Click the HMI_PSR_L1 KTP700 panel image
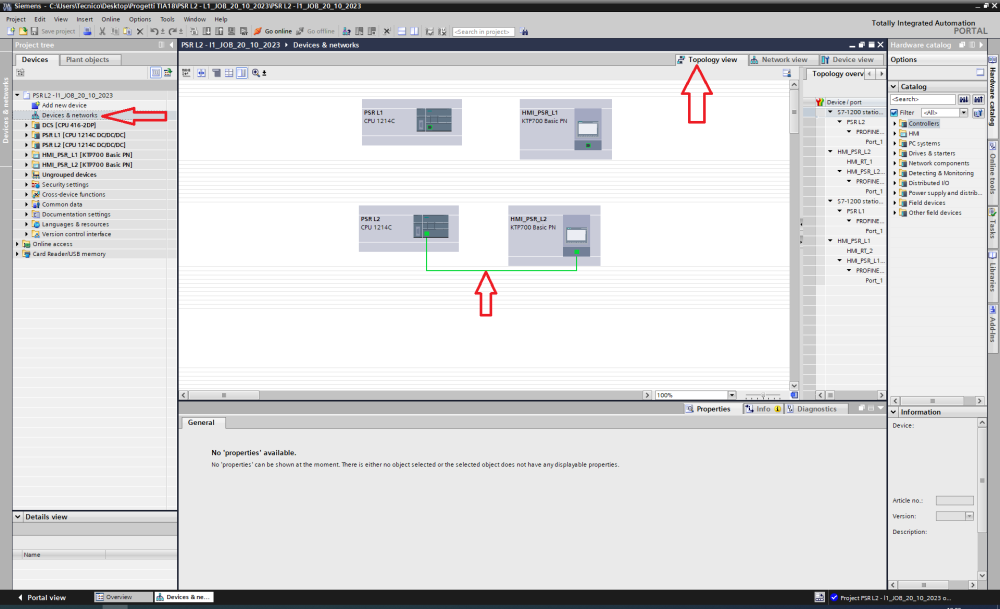Image resolution: width=1000 pixels, height=609 pixels. 587,129
